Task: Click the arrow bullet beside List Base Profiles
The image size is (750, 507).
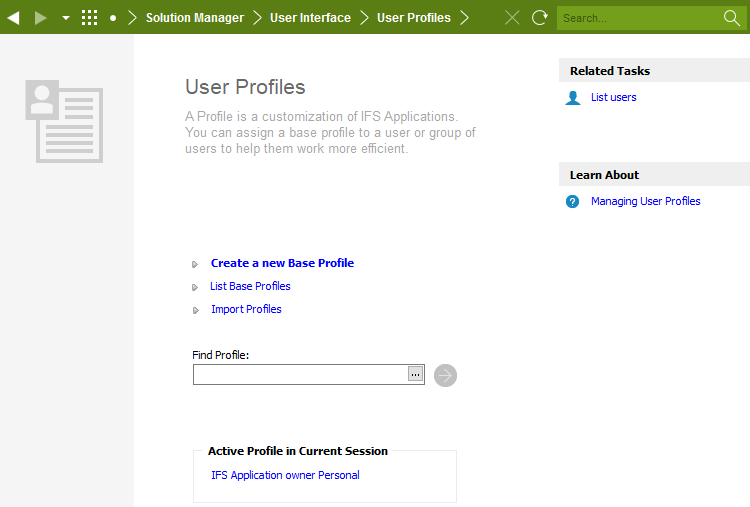Action: click(x=195, y=287)
